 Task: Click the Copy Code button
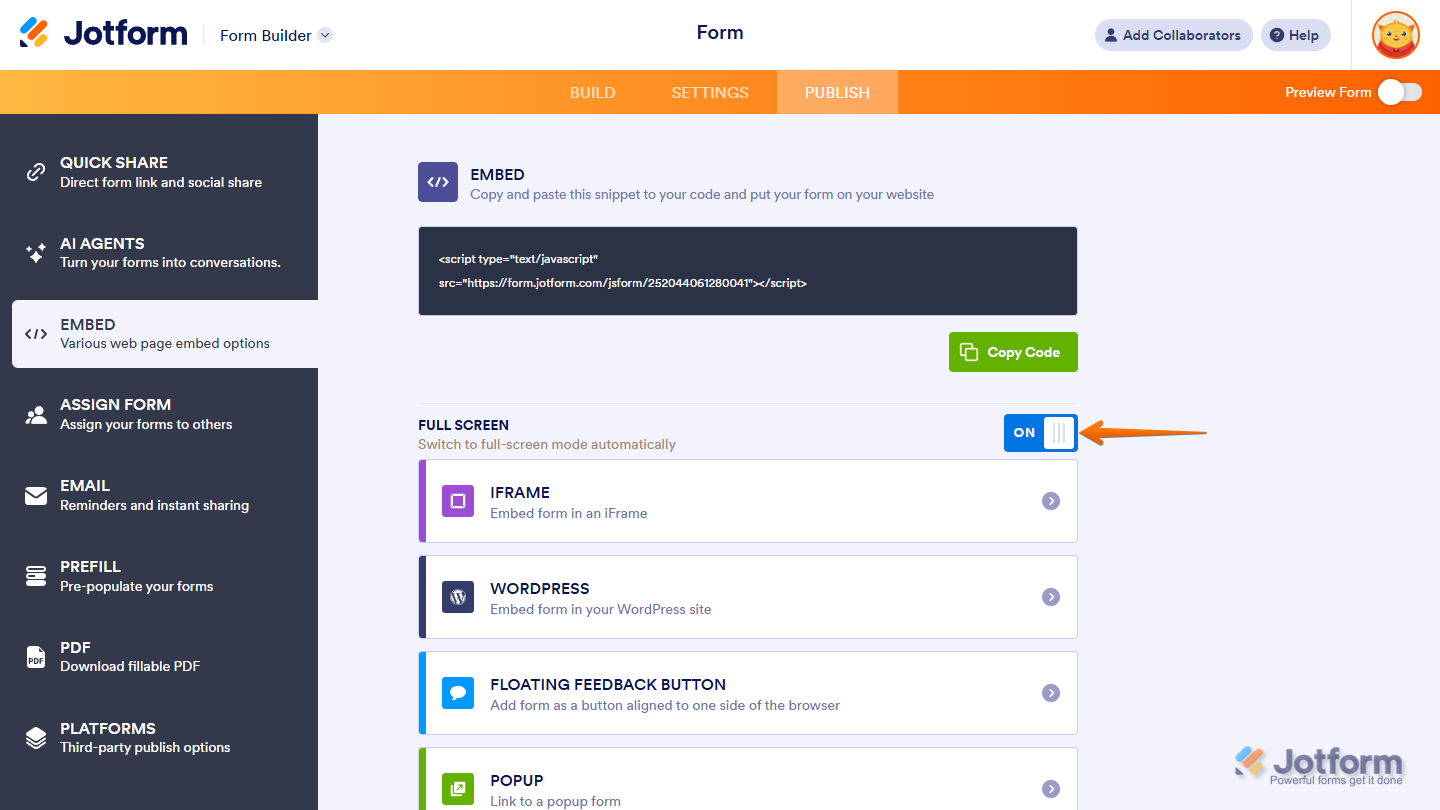click(x=1013, y=352)
